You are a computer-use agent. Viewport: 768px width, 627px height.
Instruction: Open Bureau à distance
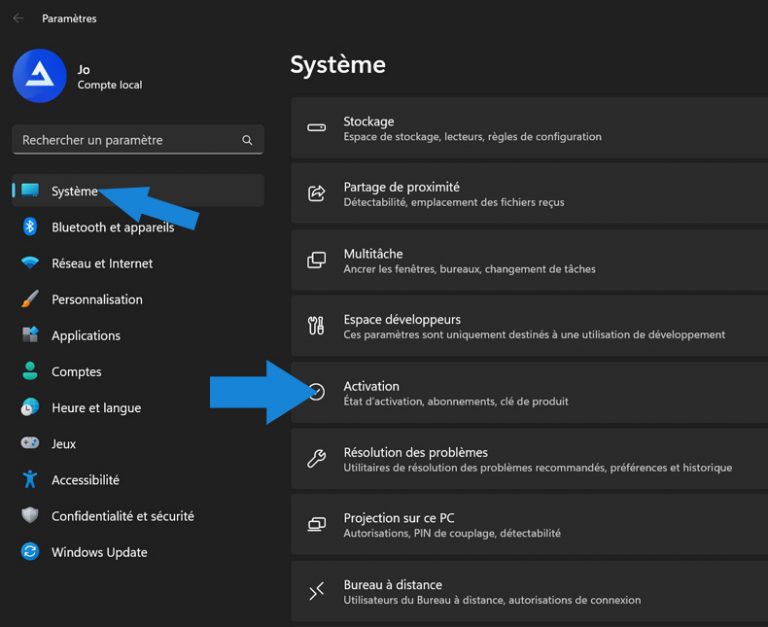click(529, 591)
